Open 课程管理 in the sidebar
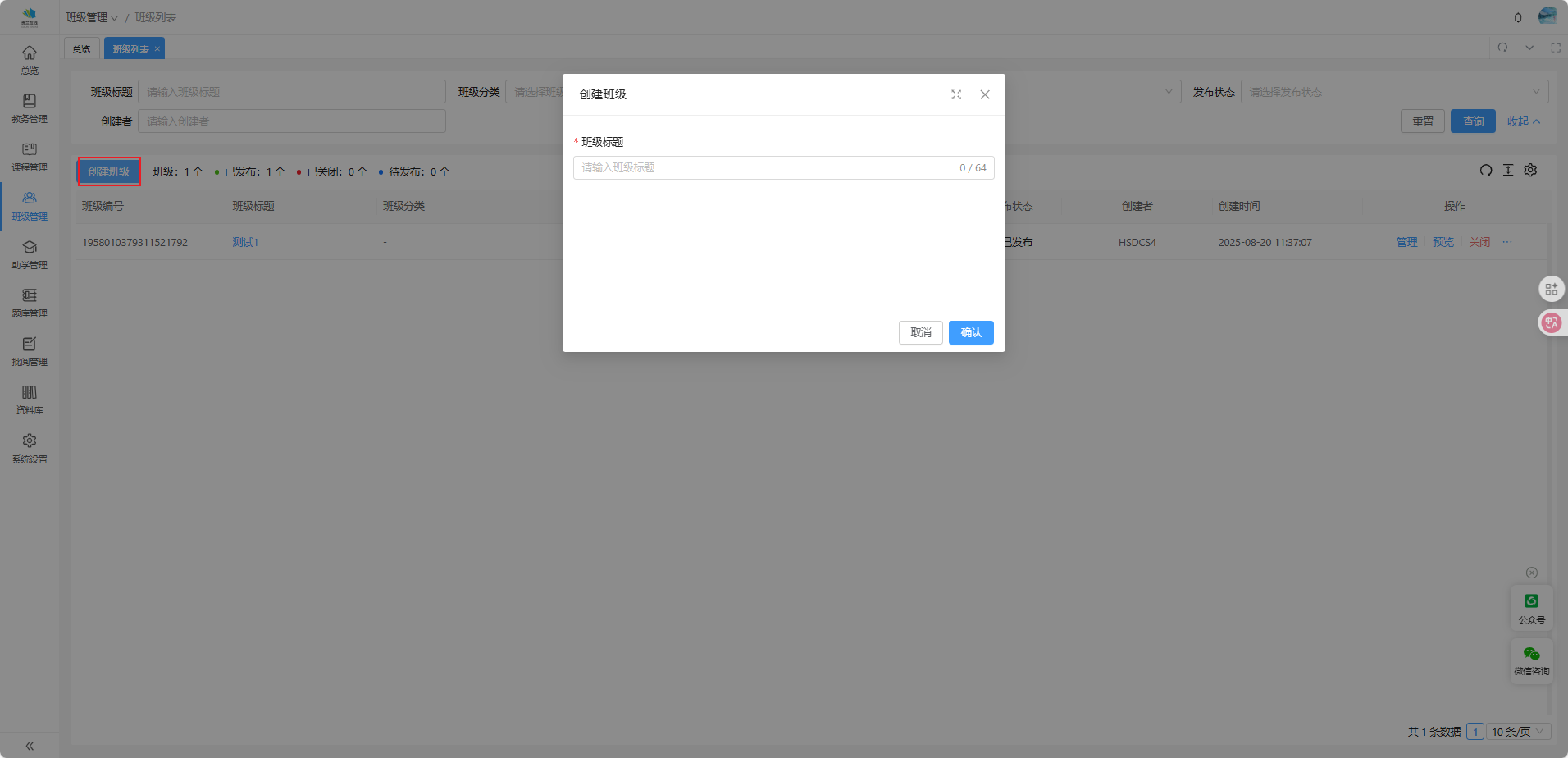1568x758 pixels. pos(30,156)
